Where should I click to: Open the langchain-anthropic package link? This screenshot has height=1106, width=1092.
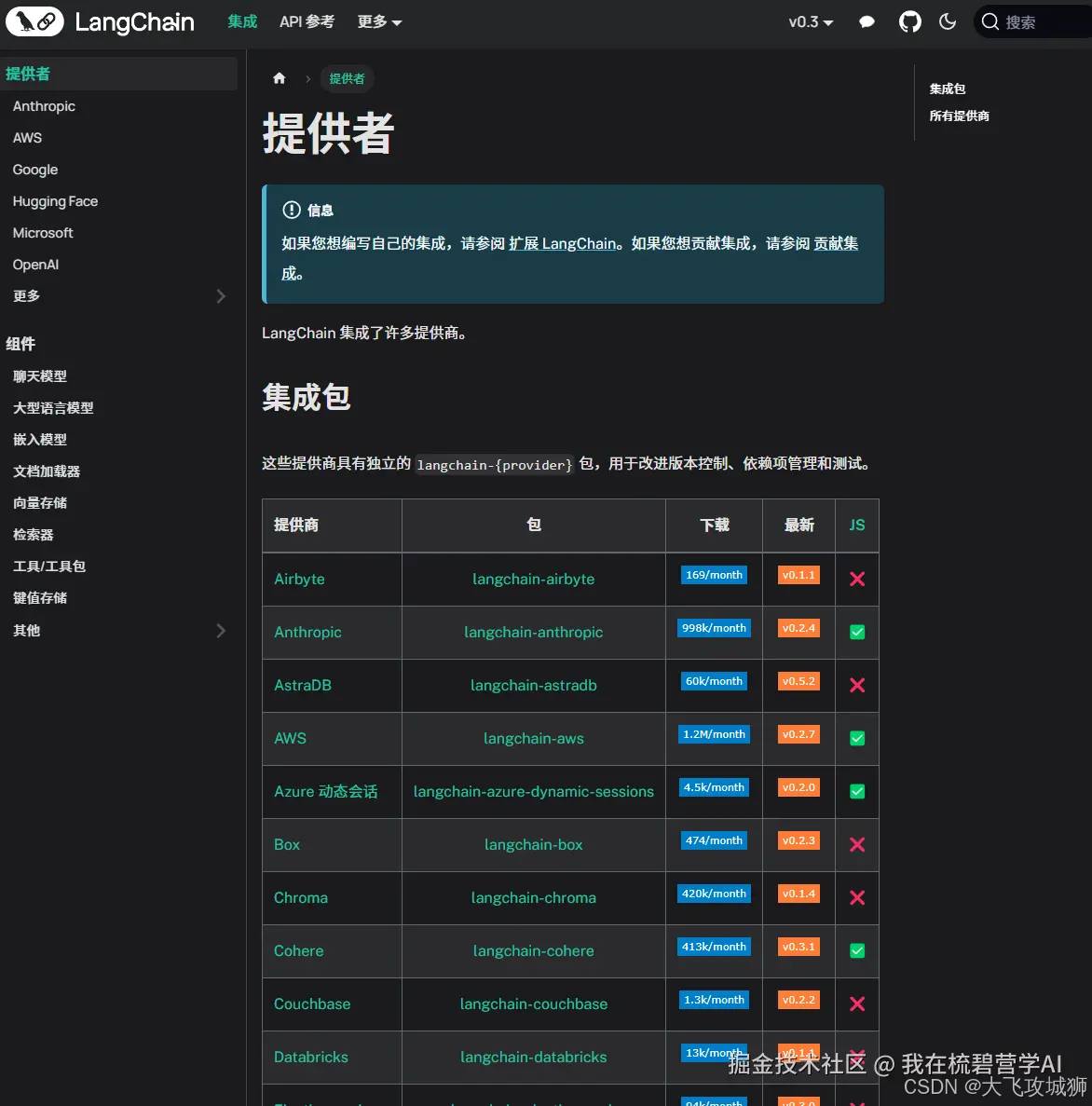tap(533, 632)
